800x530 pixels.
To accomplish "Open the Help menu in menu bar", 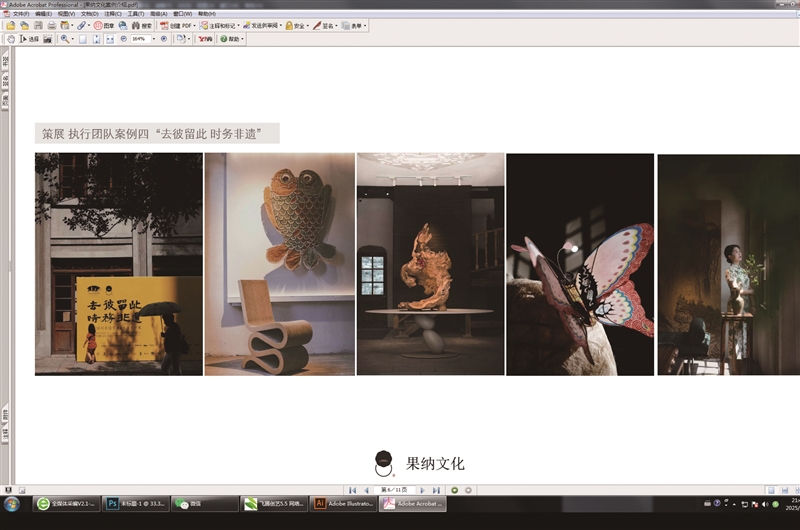I will point(206,14).
